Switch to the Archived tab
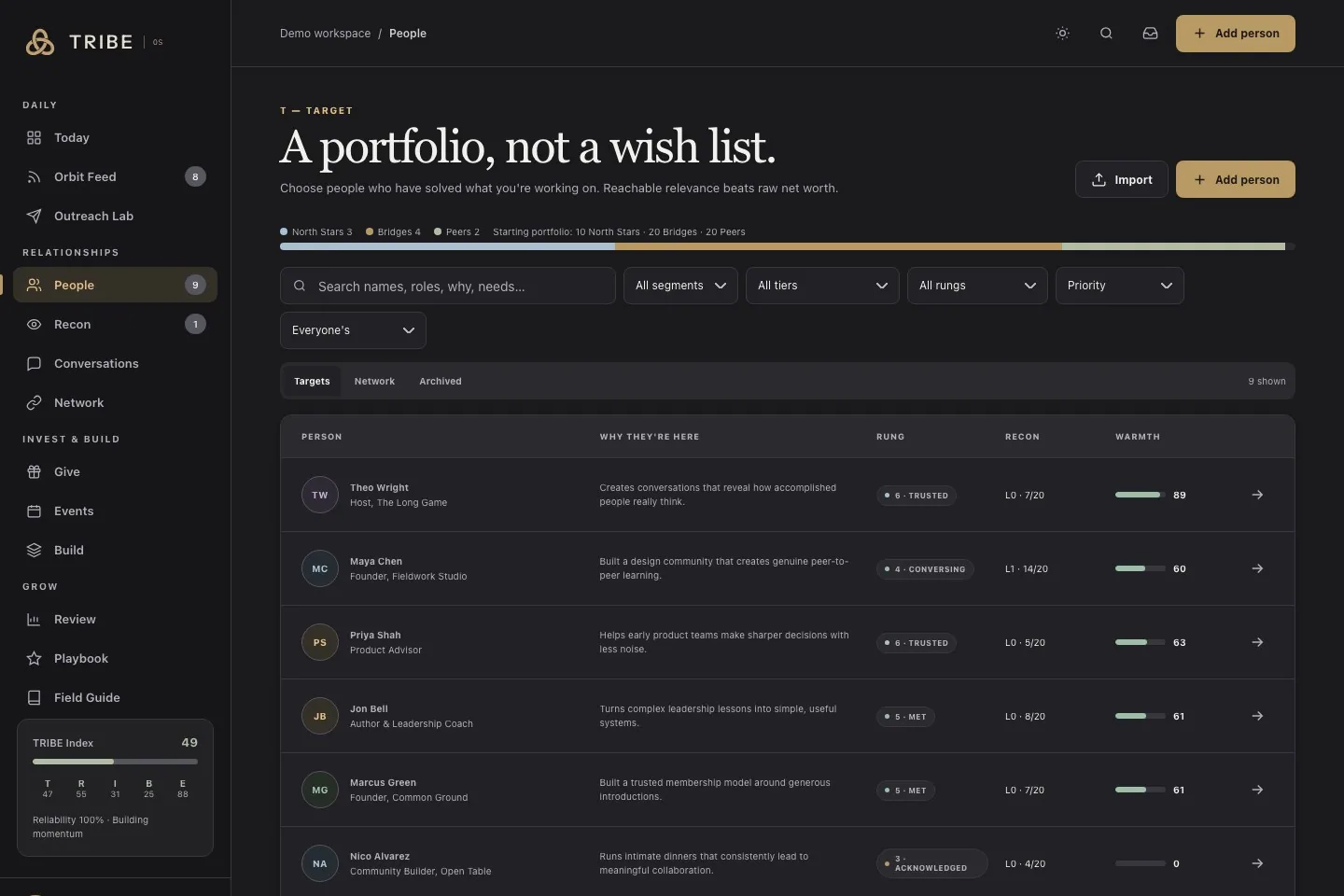Screen dimensions: 1344x896 [441, 381]
